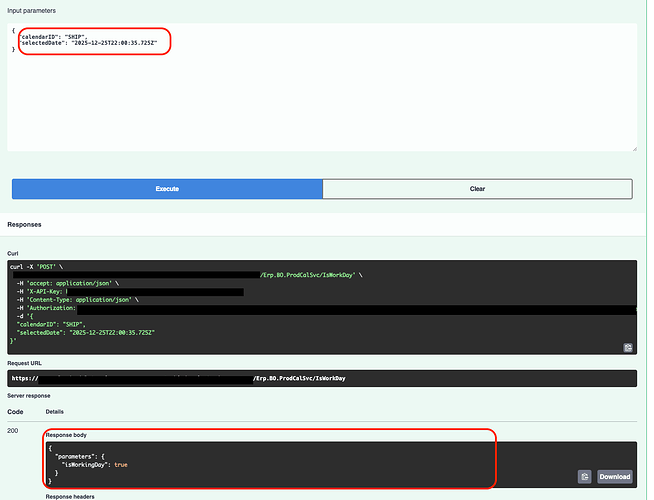This screenshot has width=654, height=500.
Task: Copy the curl command with the clipboard icon
Action: tap(628, 347)
